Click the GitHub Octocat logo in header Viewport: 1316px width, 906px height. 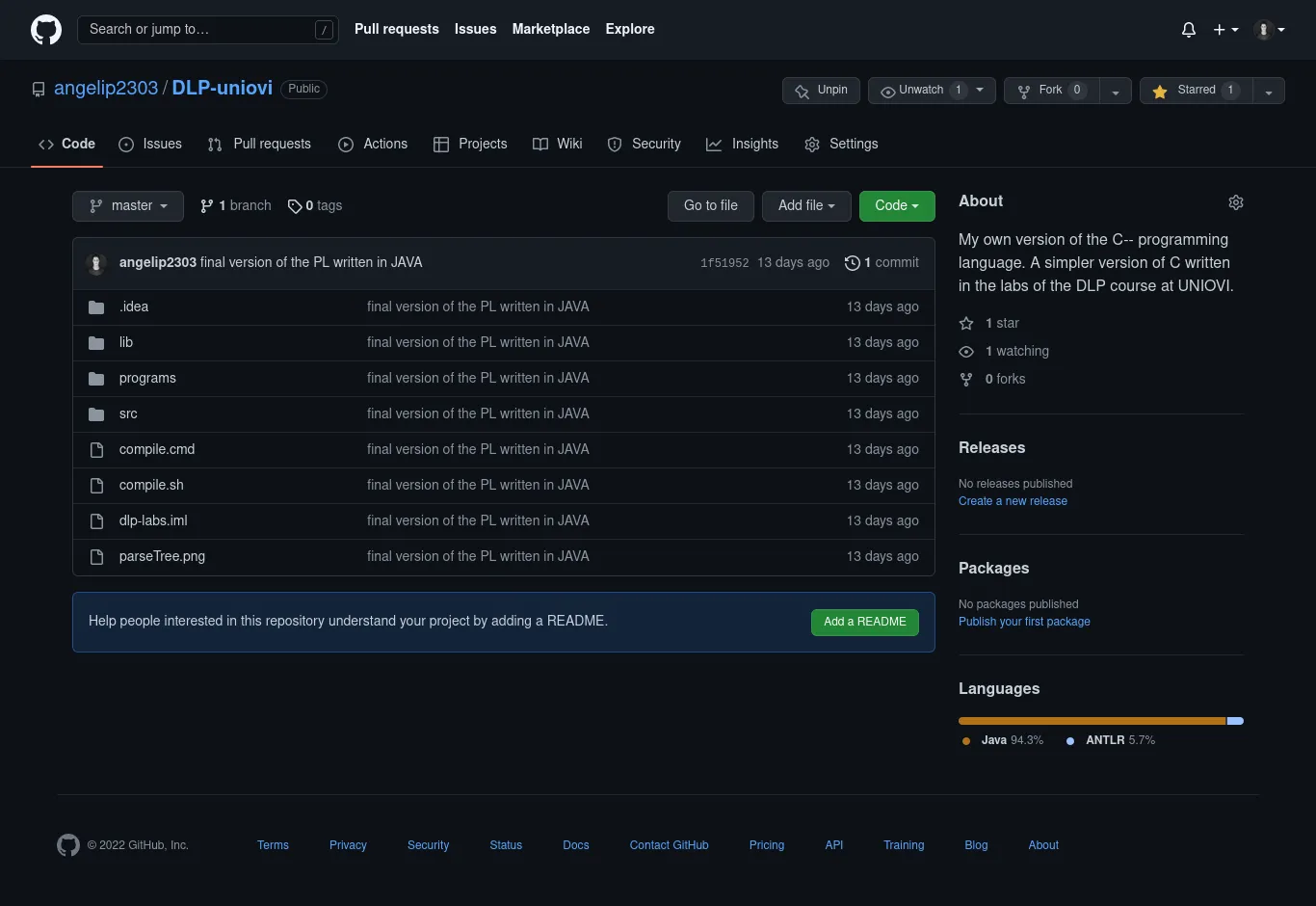46,30
